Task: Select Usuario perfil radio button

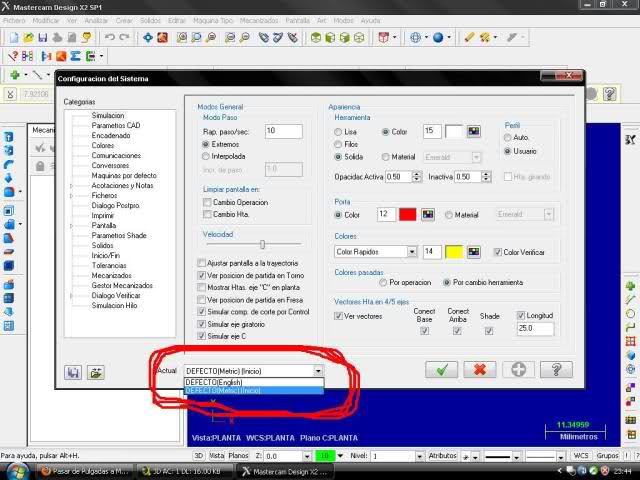Action: 508,151
